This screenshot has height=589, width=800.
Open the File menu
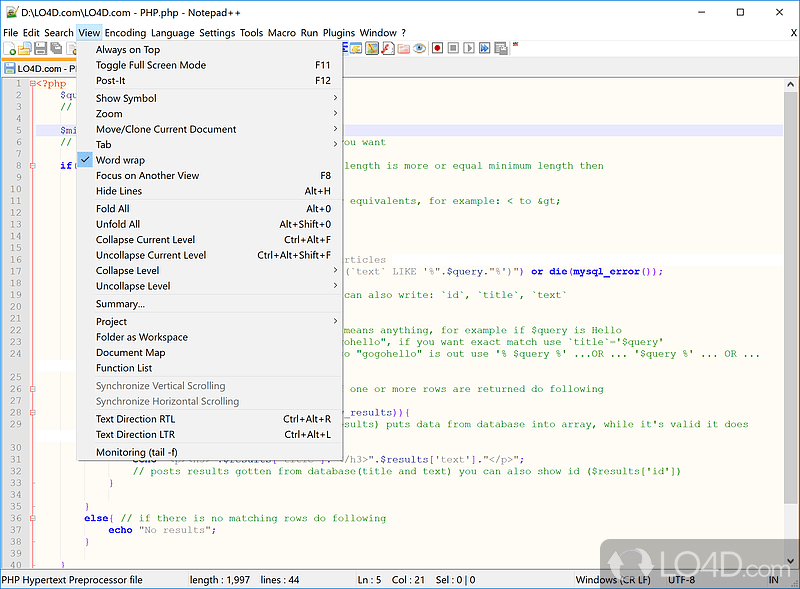(10, 33)
